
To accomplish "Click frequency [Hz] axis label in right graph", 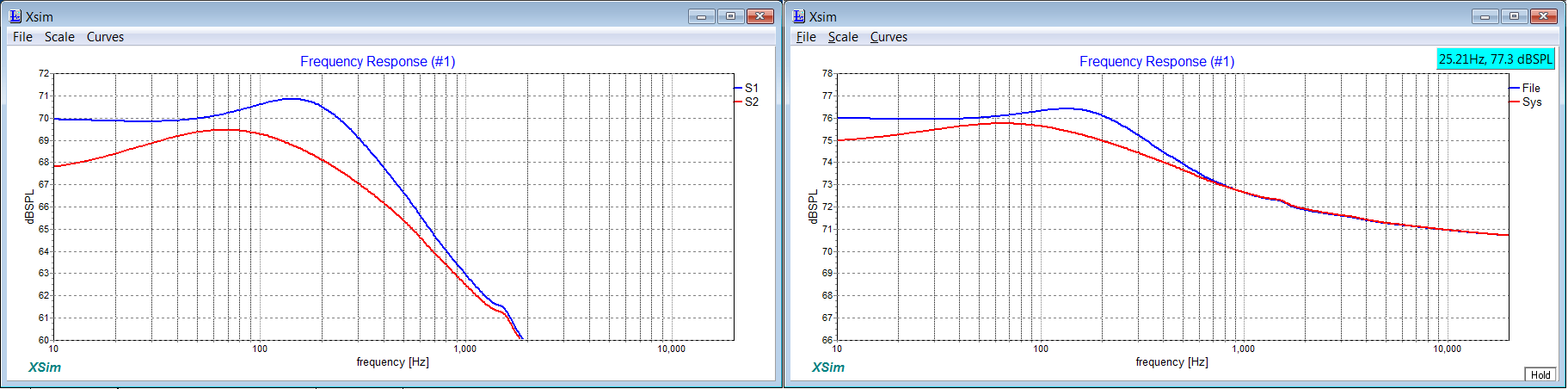I will tap(1171, 362).
